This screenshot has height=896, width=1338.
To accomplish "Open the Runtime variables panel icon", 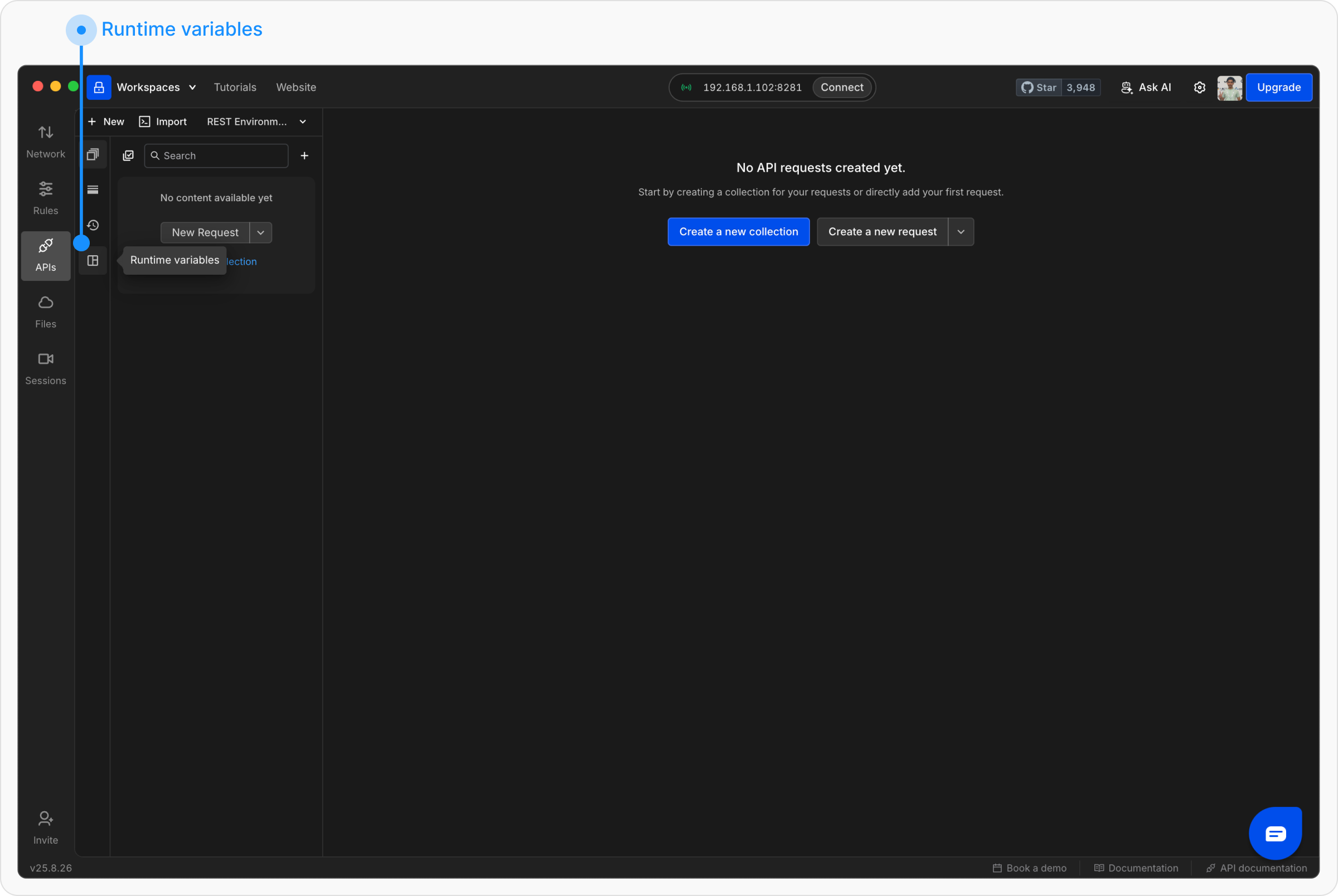I will (93, 261).
